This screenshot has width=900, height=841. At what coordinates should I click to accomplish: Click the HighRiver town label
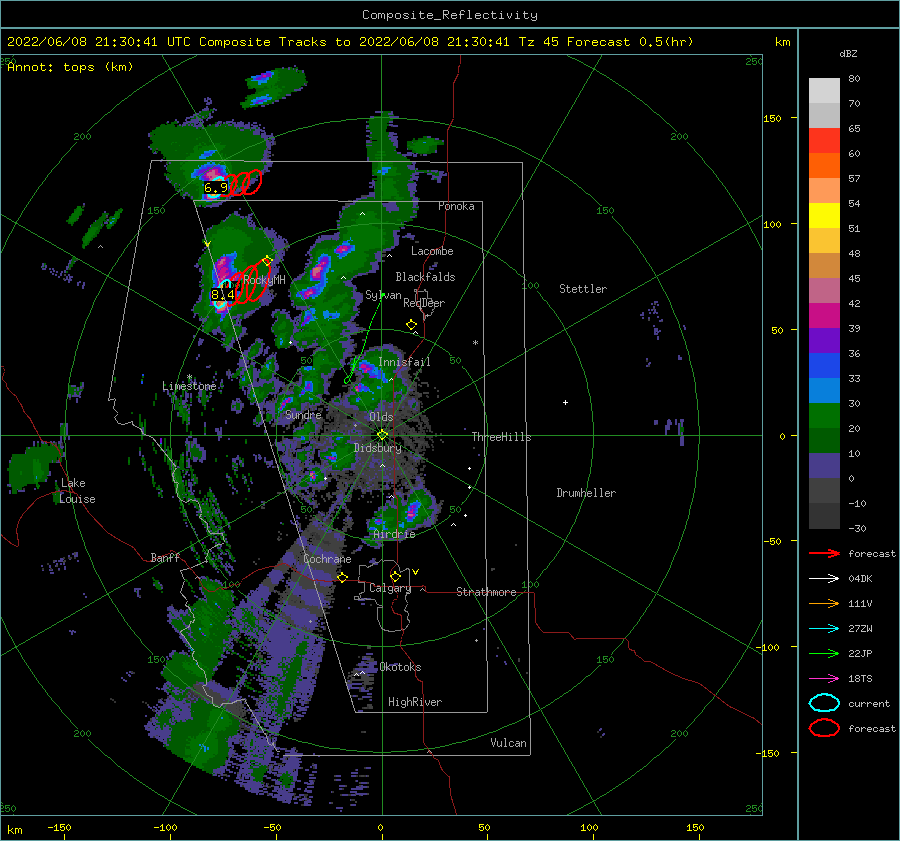coord(415,702)
